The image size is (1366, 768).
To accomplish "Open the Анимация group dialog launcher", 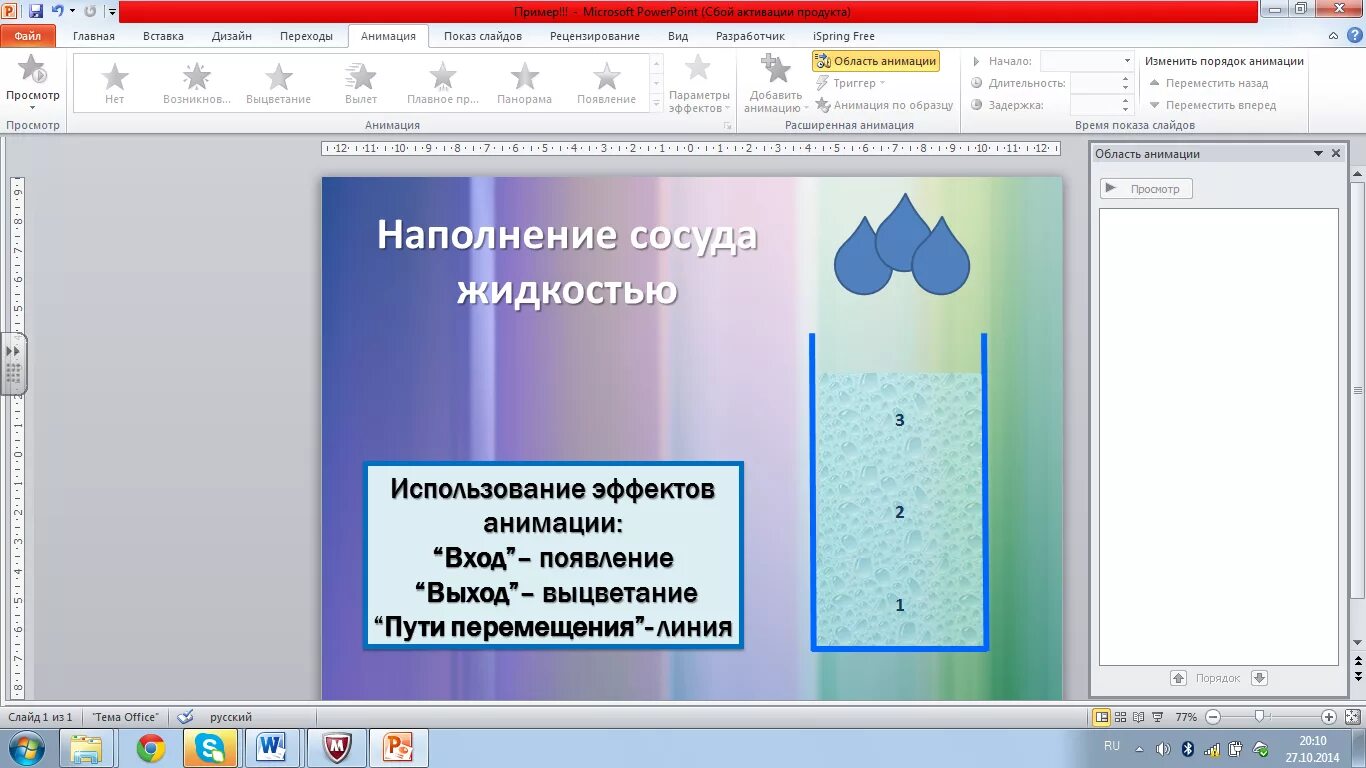I will pyautogui.click(x=728, y=126).
